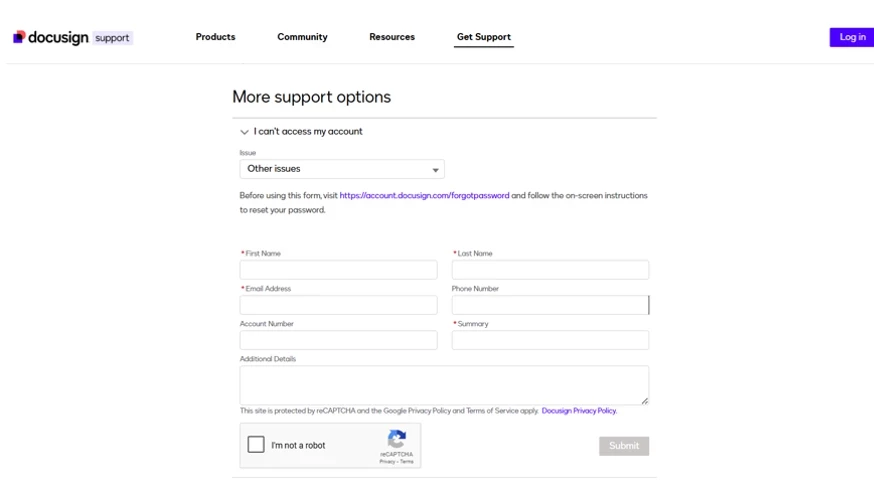Click the Submit button
Image resolution: width=874 pixels, height=503 pixels.
624,446
